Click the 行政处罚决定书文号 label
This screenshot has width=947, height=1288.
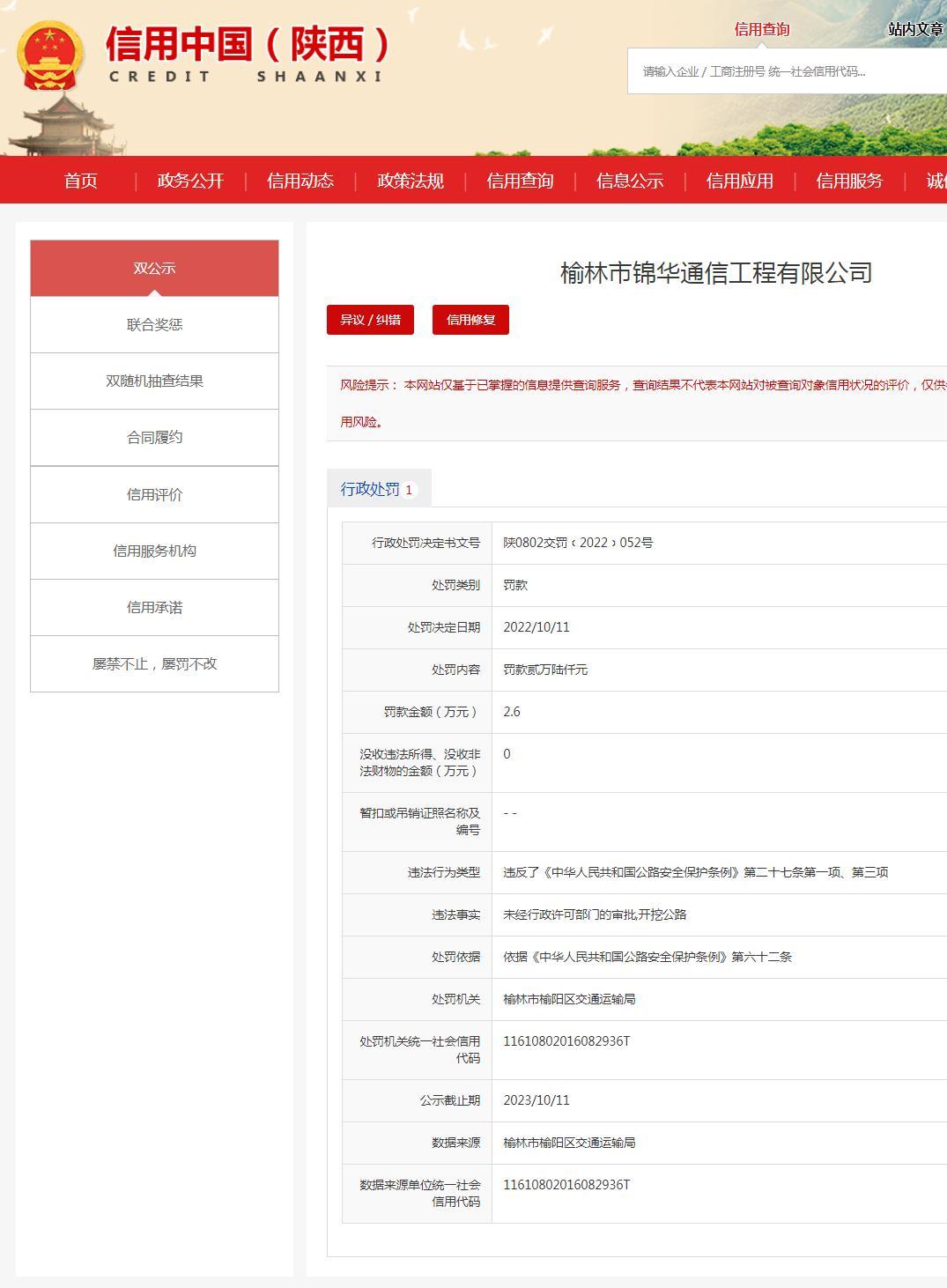tap(425, 543)
